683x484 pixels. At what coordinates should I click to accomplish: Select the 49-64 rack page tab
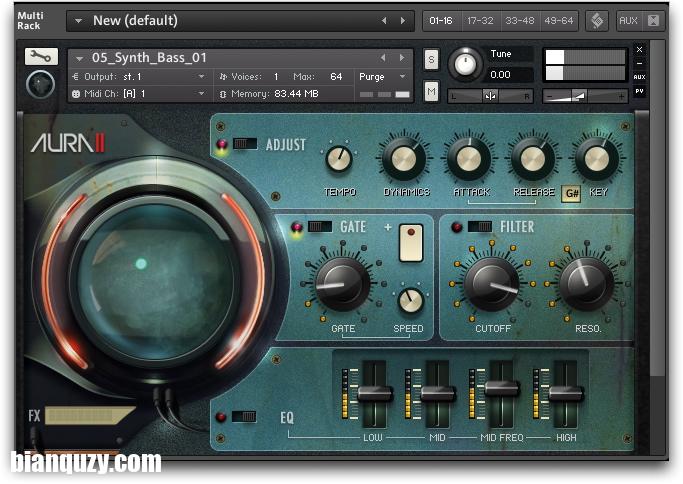click(557, 20)
